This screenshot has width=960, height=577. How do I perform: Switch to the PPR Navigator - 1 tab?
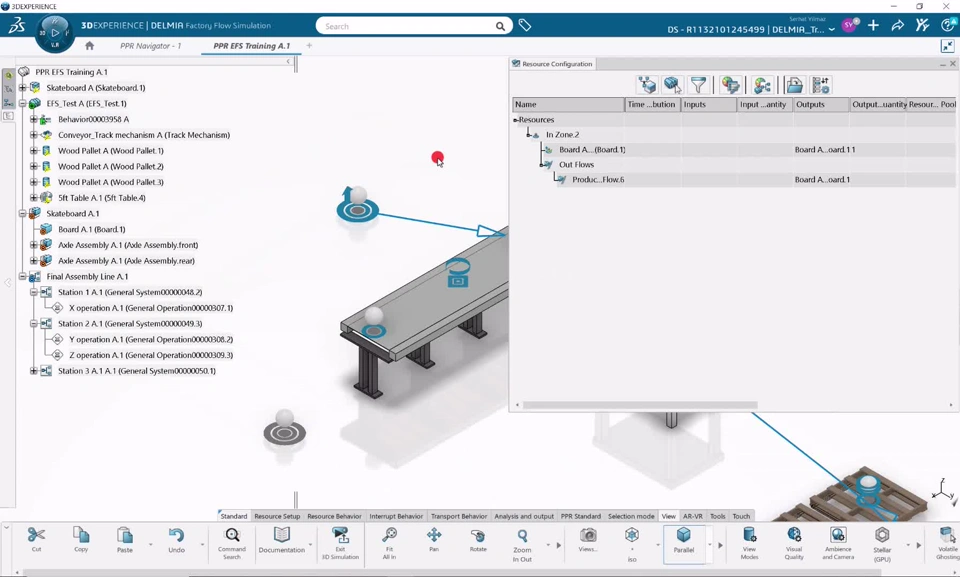coord(151,46)
